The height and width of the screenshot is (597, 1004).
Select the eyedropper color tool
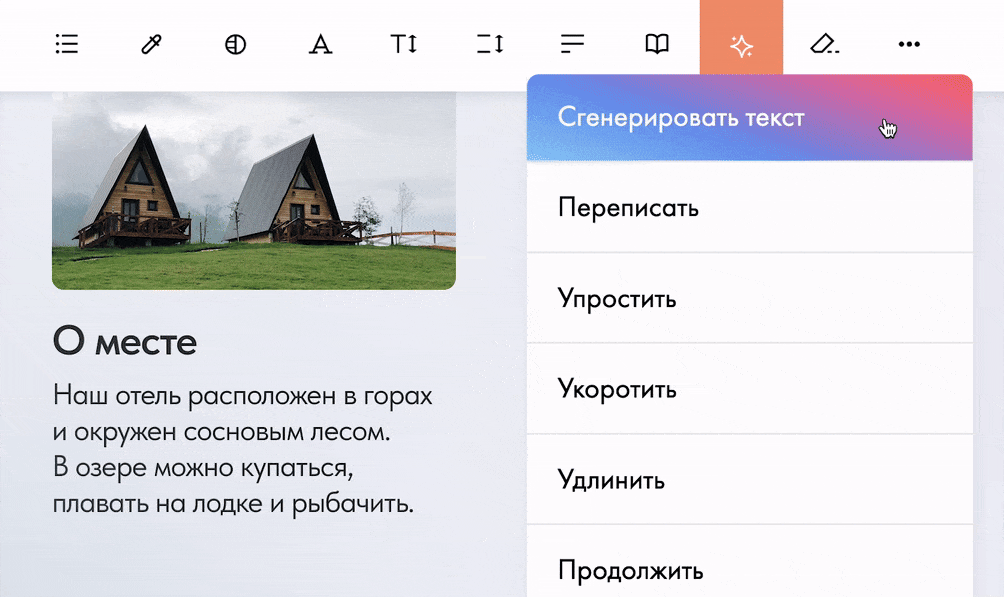pyautogui.click(x=152, y=44)
